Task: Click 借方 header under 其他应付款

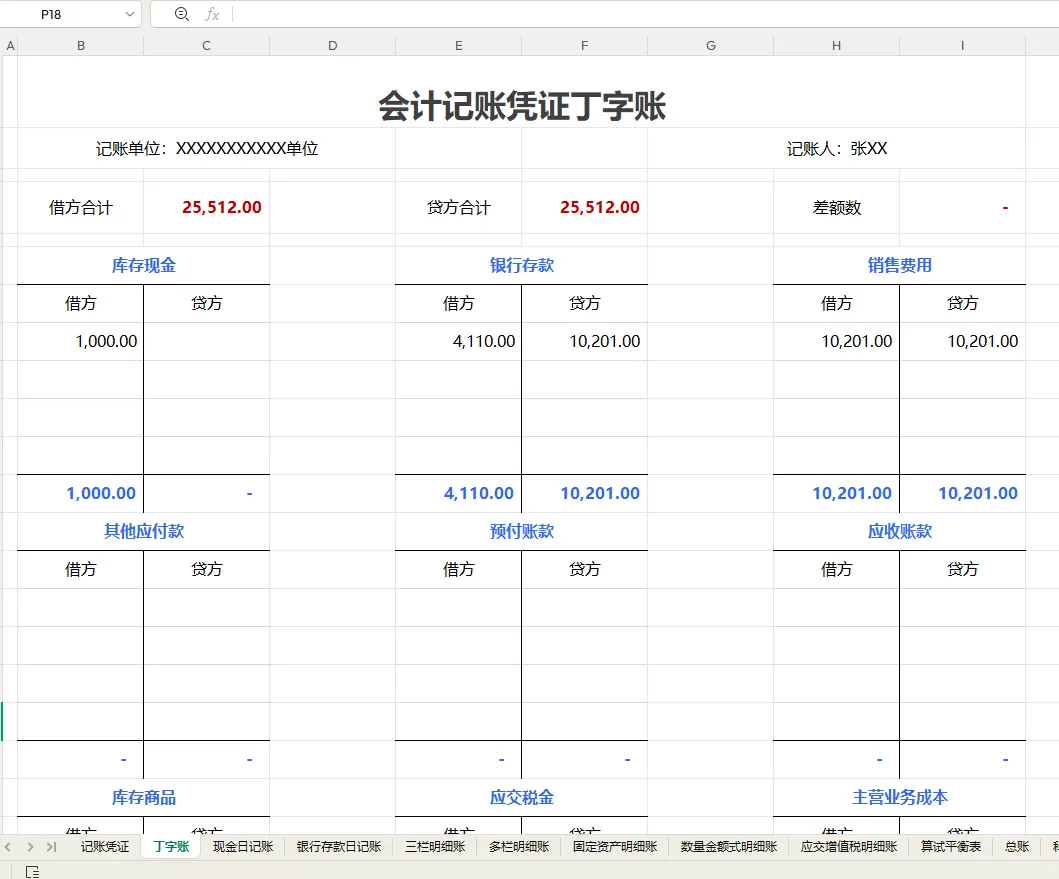Action: 80,570
